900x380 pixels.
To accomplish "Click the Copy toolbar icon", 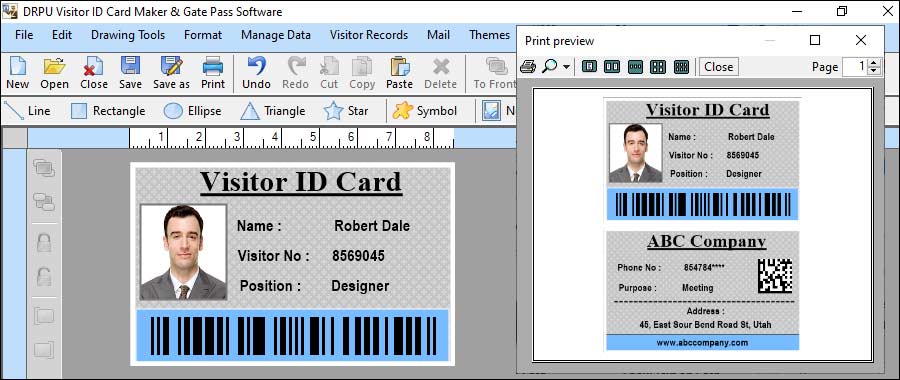I will point(362,67).
